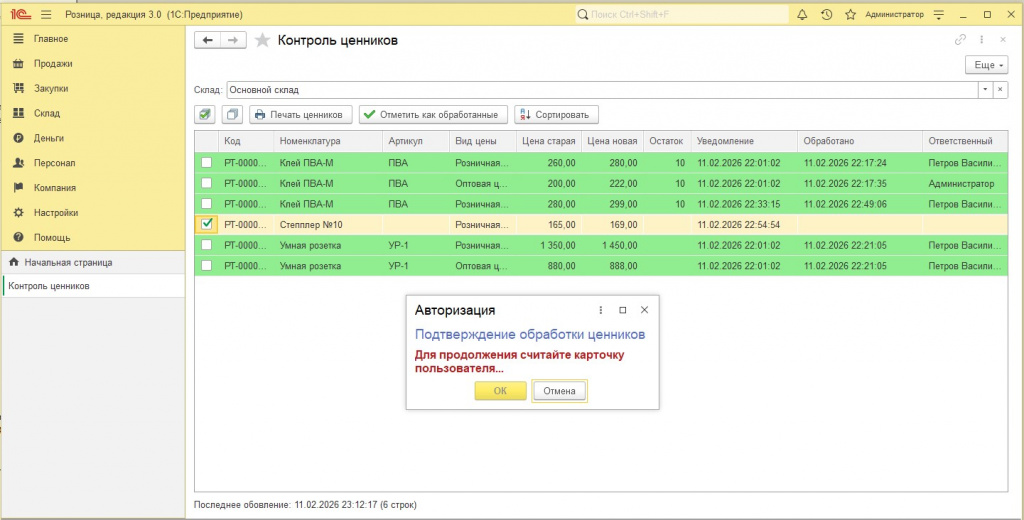Open the Настройки section

point(56,212)
